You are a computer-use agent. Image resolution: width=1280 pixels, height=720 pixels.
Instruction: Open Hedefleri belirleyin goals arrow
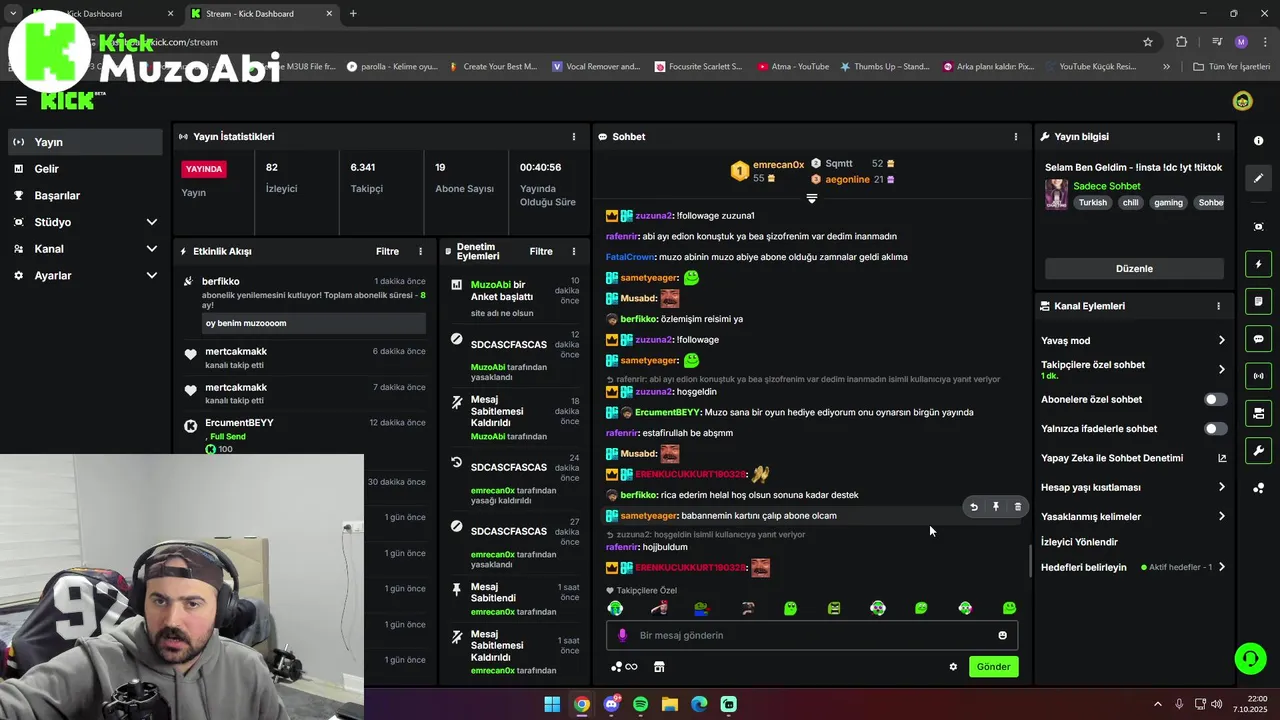tap(1221, 567)
